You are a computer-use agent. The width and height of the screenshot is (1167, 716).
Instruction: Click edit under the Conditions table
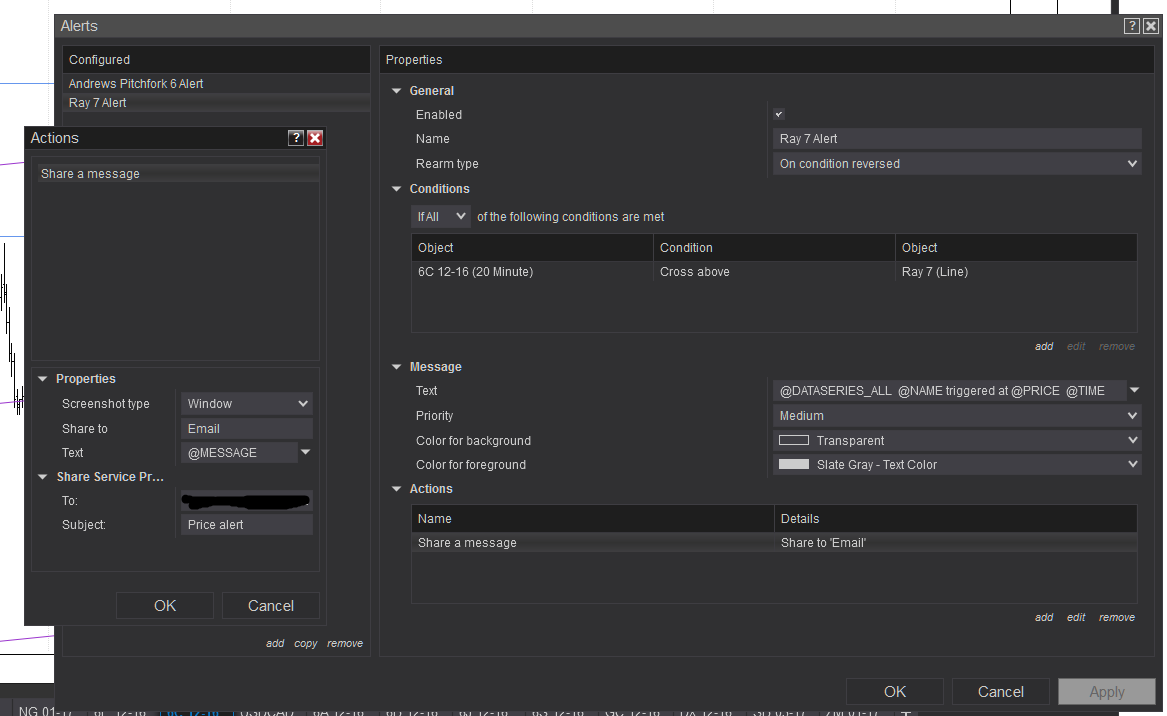click(x=1075, y=346)
